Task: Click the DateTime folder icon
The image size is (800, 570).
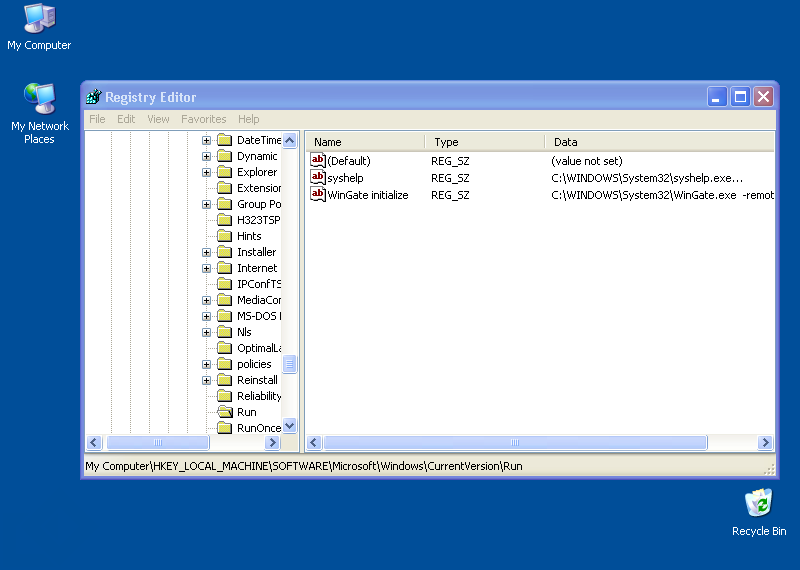Action: 224,140
